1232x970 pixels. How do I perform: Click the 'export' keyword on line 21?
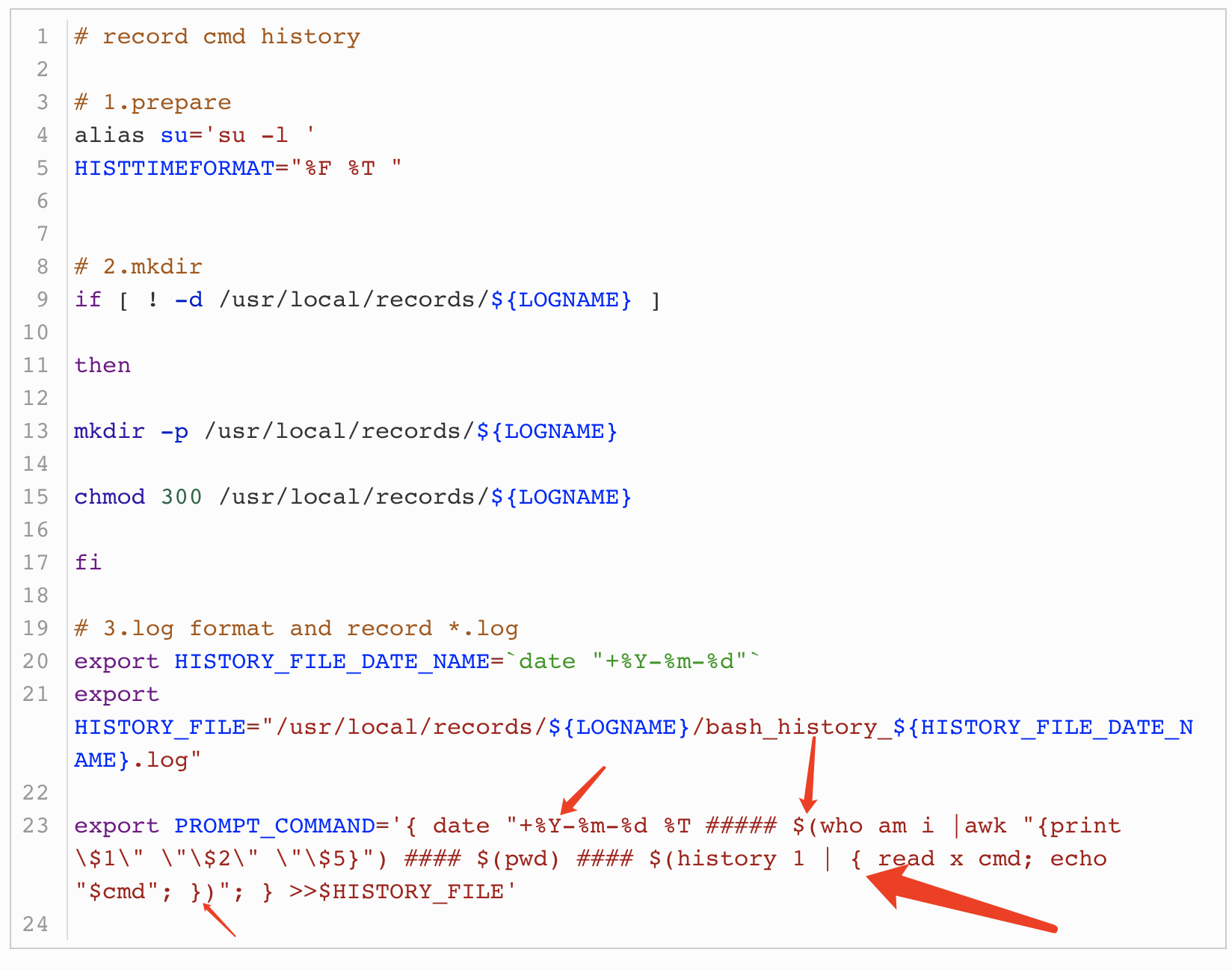click(117, 694)
